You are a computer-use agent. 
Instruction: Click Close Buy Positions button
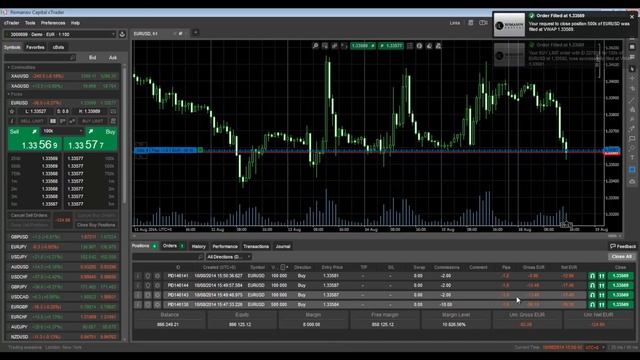[x=96, y=225]
